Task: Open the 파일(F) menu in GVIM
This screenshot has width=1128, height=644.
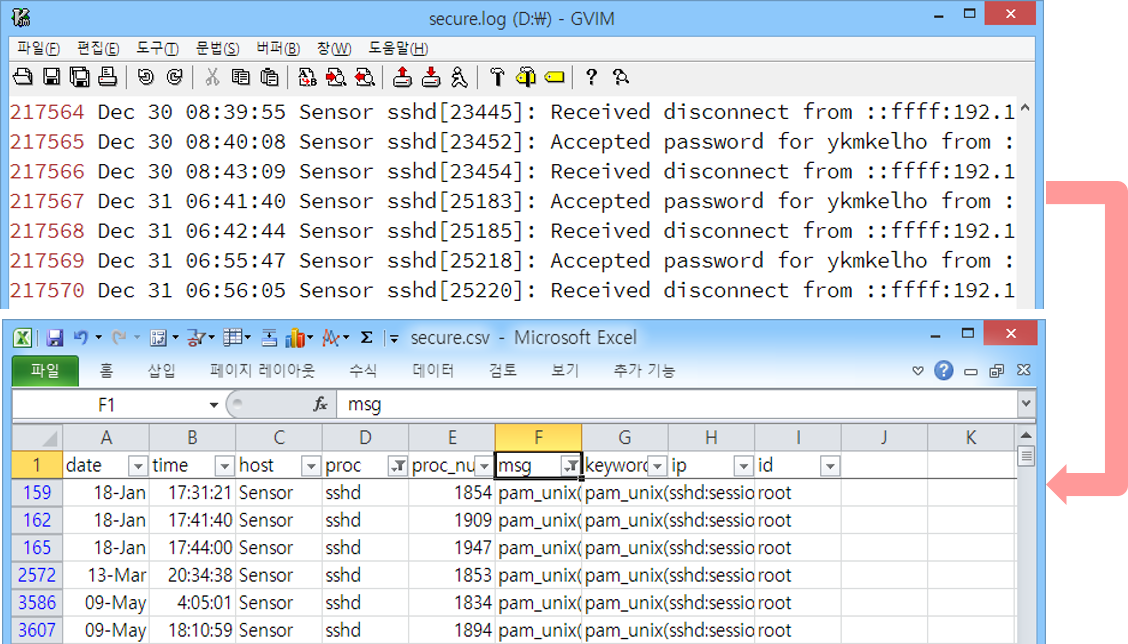Action: coord(38,48)
